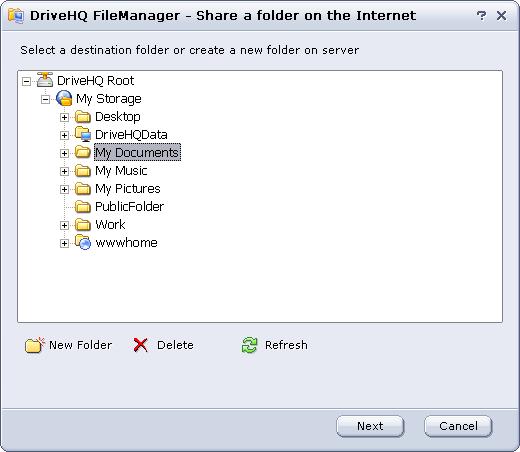Click the red Delete X icon
Viewport: 520px width, 452px height.
pyautogui.click(x=140, y=345)
